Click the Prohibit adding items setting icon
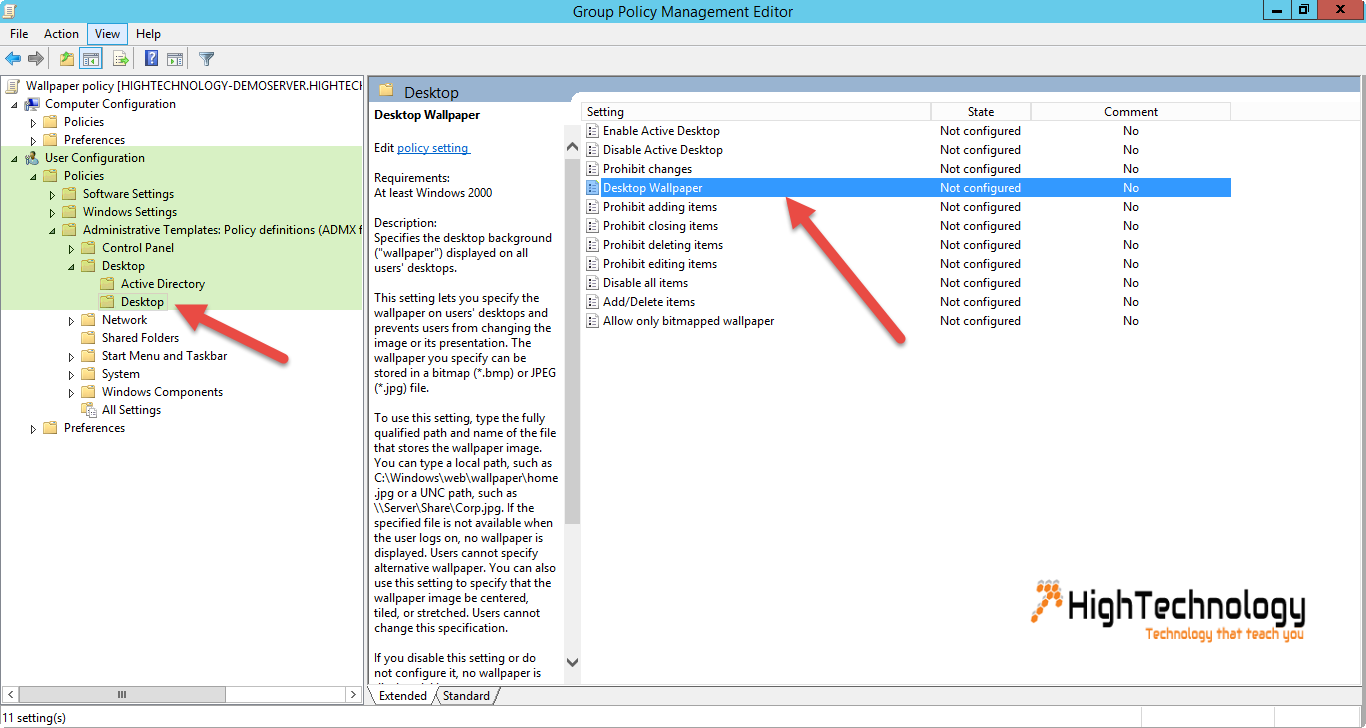 [x=593, y=207]
